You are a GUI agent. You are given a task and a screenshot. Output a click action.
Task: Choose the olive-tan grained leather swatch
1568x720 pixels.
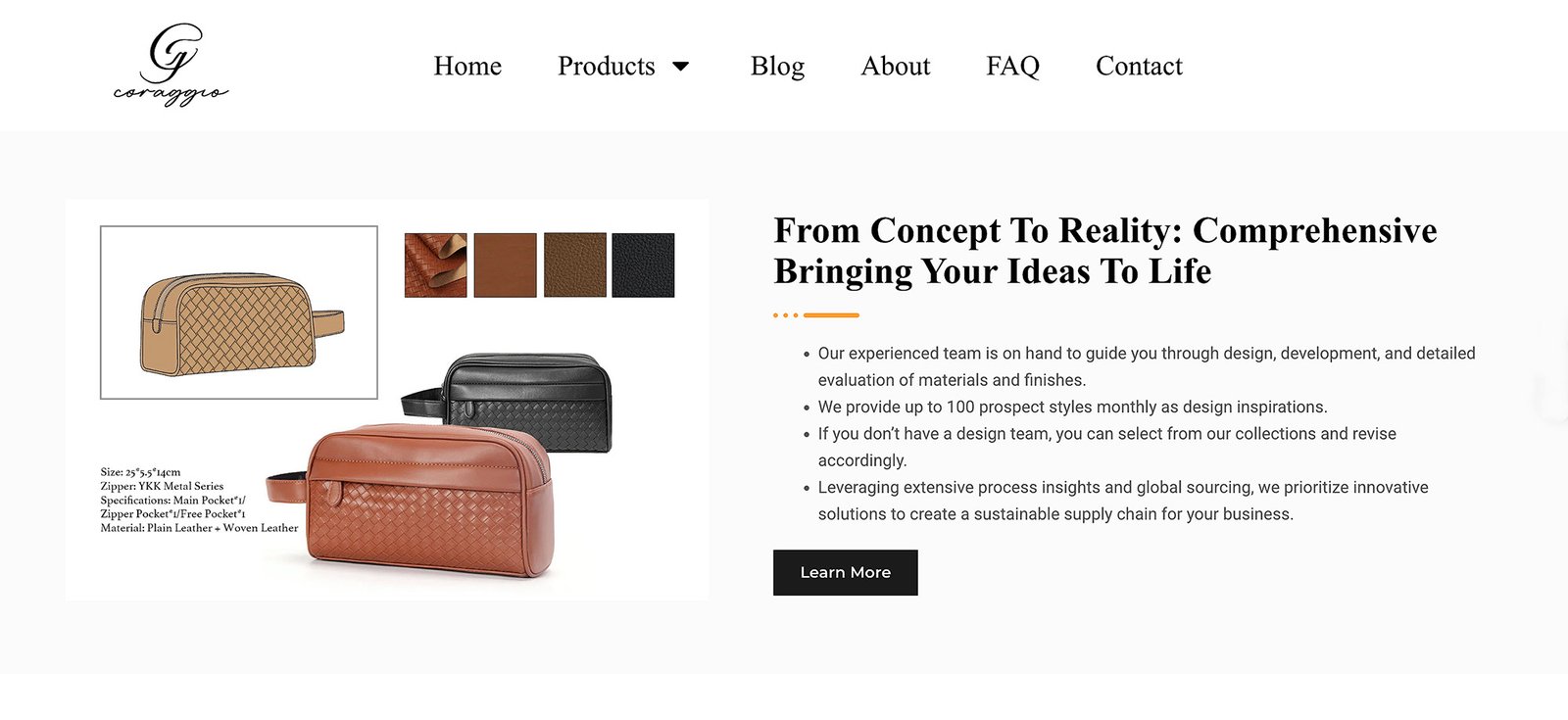[575, 264]
